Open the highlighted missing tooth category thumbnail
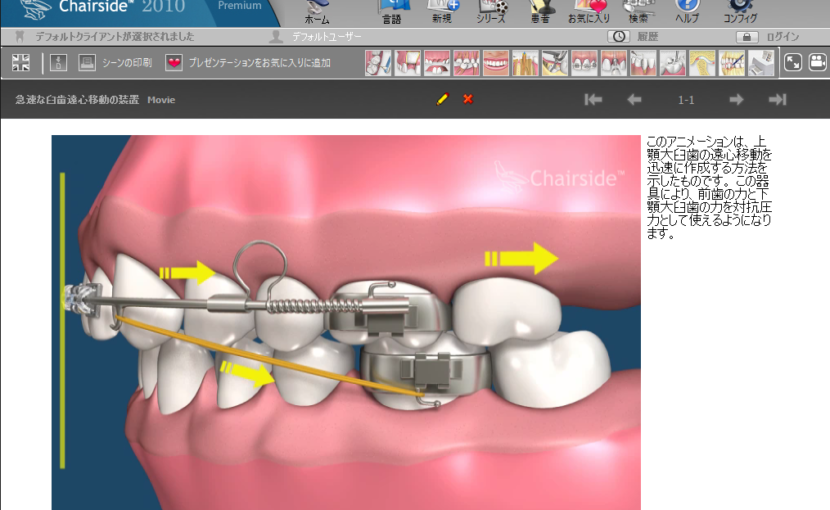This screenshot has width=830, height=510. tap(408, 63)
